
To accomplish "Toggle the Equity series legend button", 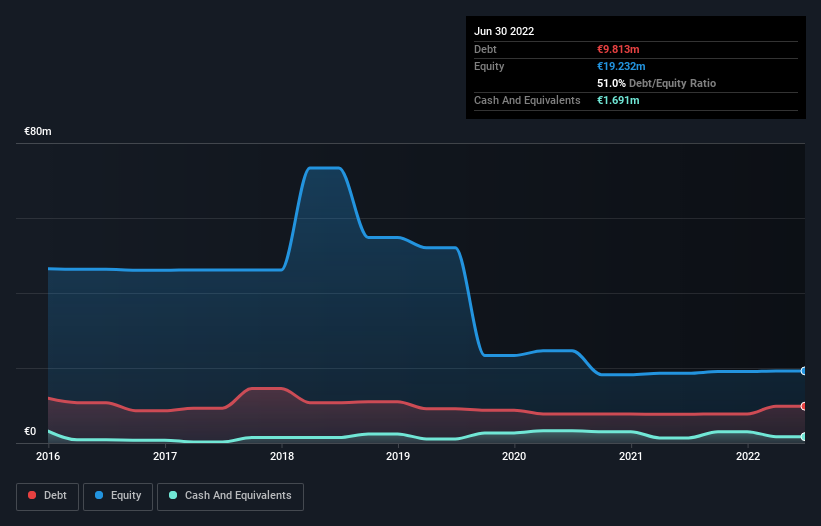I will coord(118,496).
